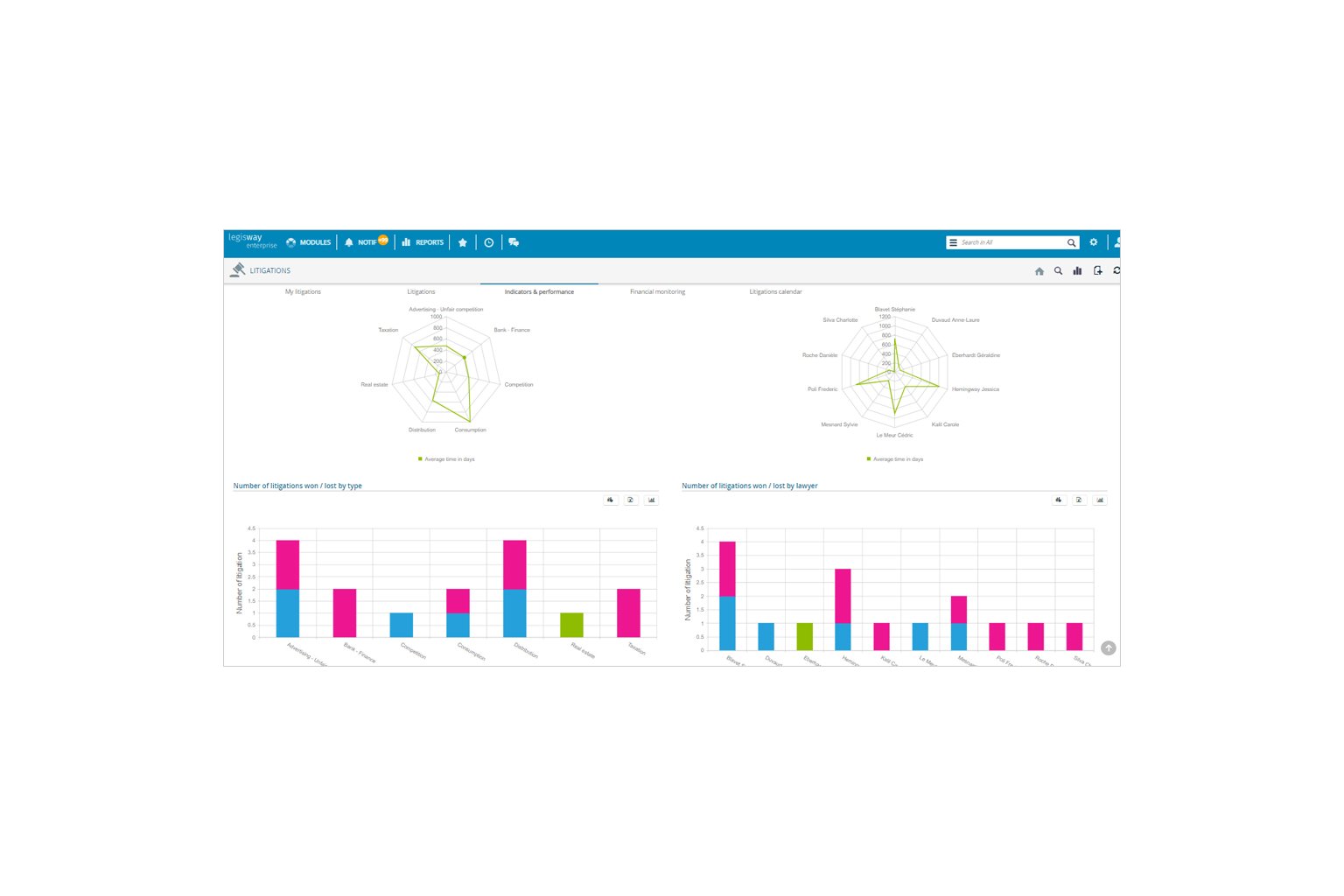Click the magnifier in the search box
1344x896 pixels.
pos(1071,242)
